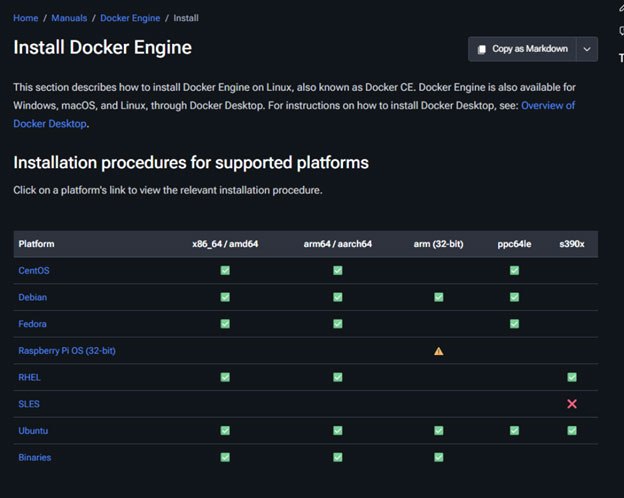Click Fedora x86_64 check mark
The width and height of the screenshot is (624, 498).
click(x=225, y=324)
